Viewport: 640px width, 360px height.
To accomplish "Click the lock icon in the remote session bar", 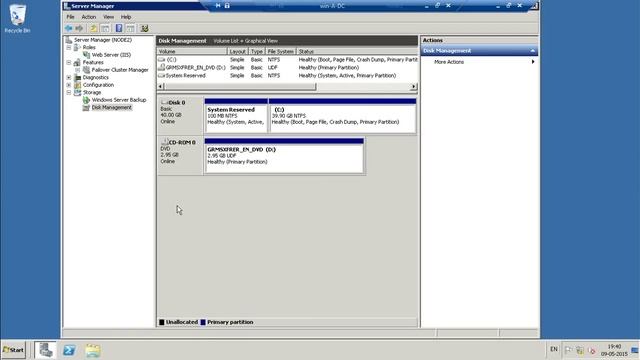I will (x=227, y=5).
